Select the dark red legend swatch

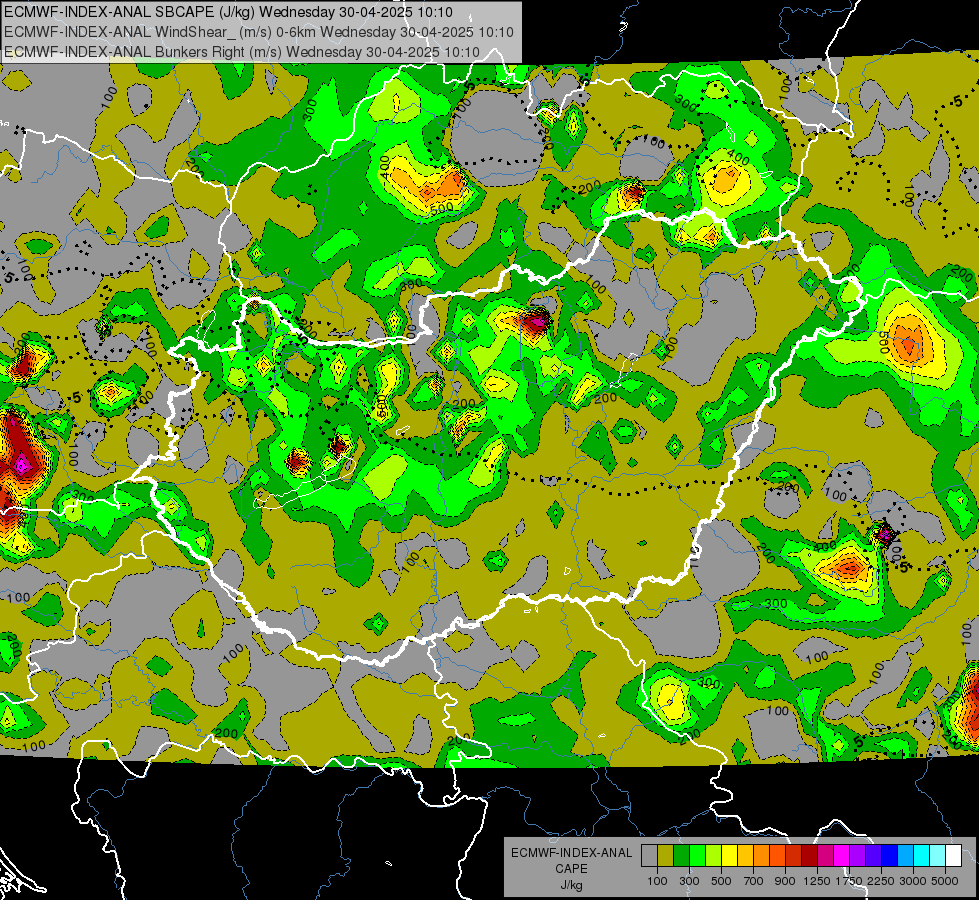(x=810, y=855)
